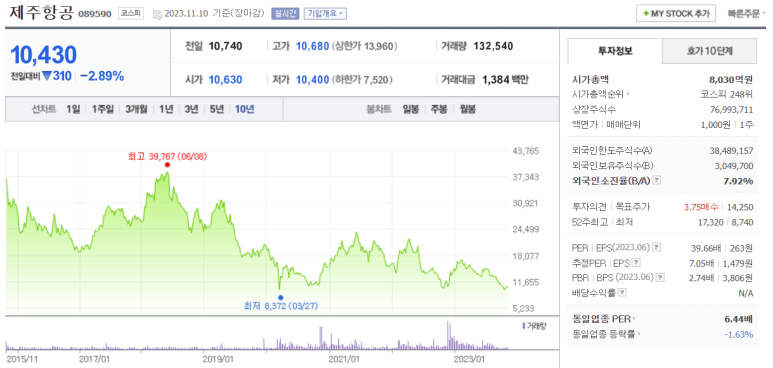Click the red 3.75매수 opinion value
773x368 pixels.
click(702, 207)
